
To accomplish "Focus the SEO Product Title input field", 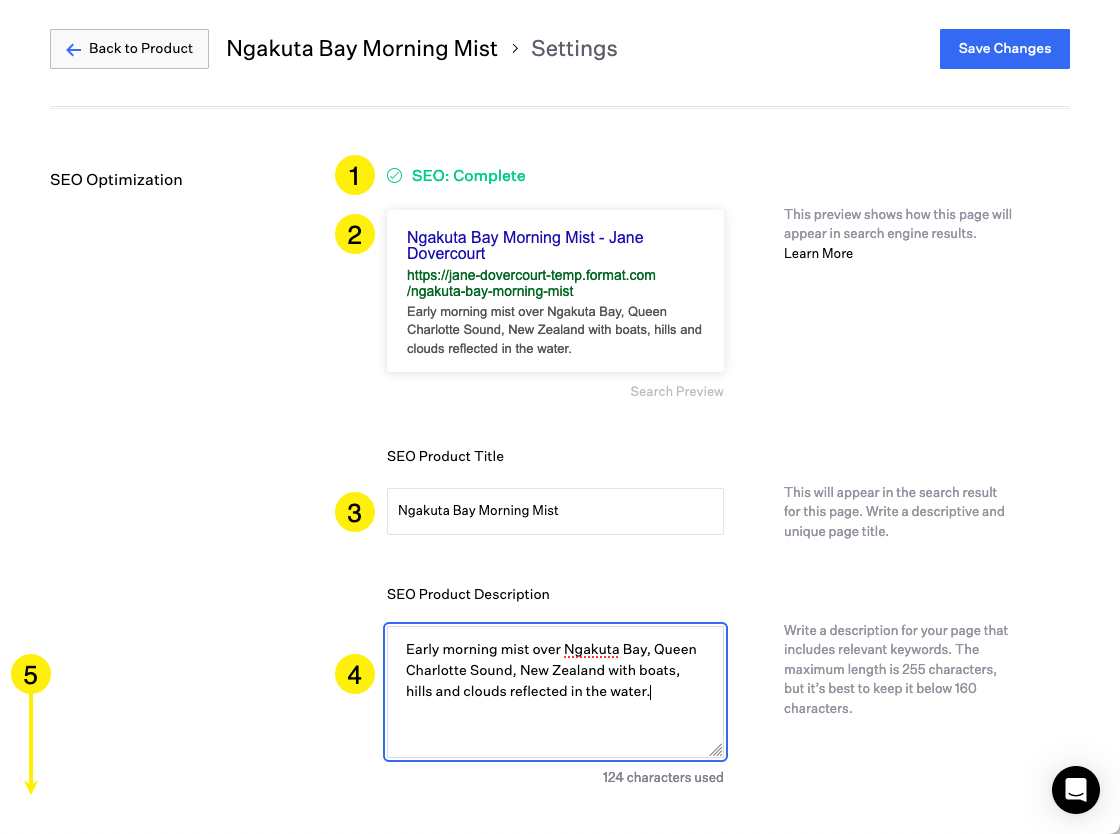I will 555,511.
